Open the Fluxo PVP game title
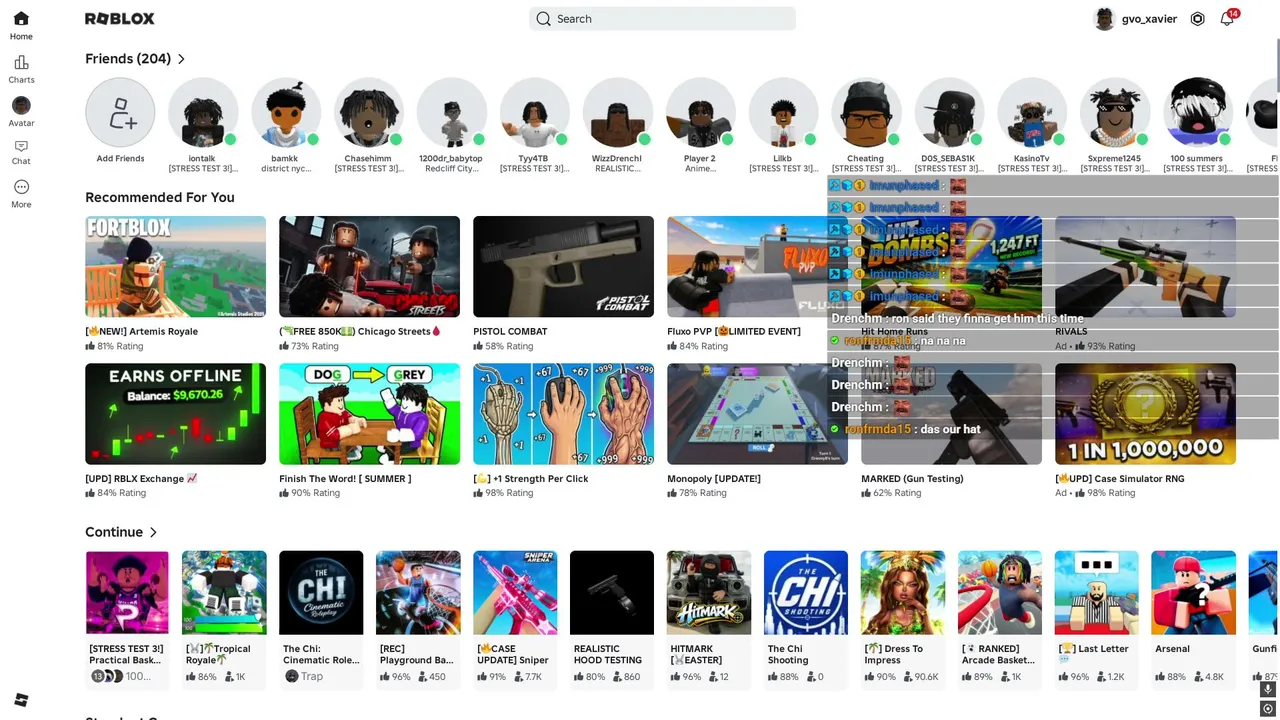This screenshot has height=720, width=1280. click(734, 332)
